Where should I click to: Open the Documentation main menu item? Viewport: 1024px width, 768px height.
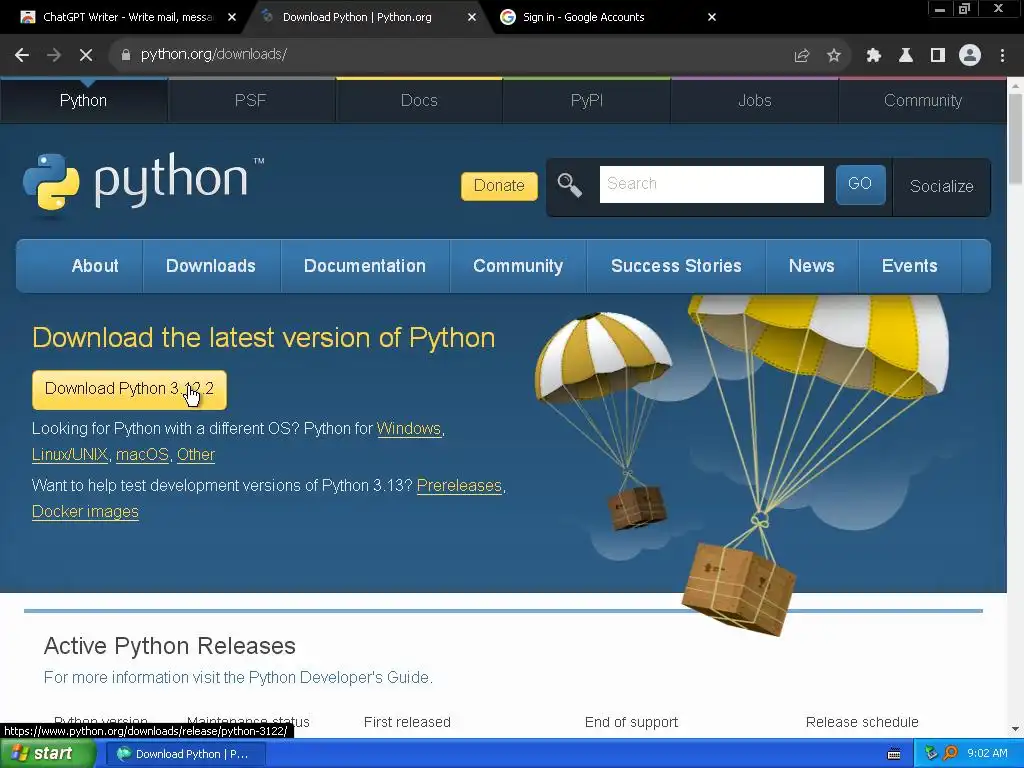click(364, 266)
